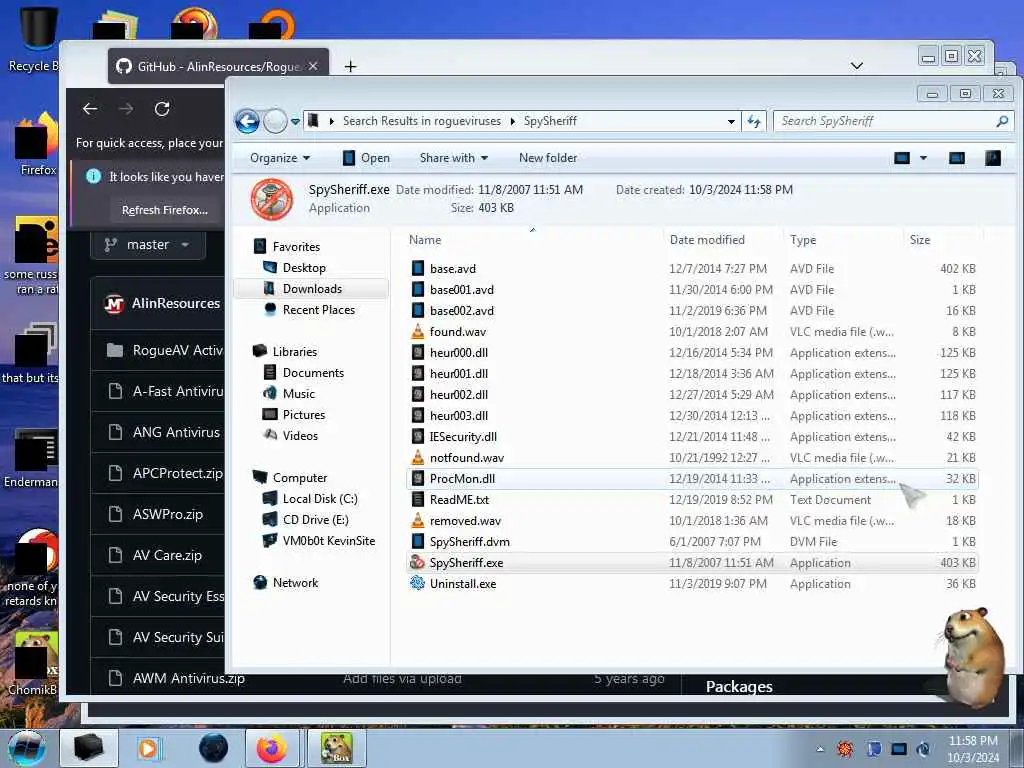Open the master branch dropdown on GitHub
The height and width of the screenshot is (768, 1024).
pos(148,244)
